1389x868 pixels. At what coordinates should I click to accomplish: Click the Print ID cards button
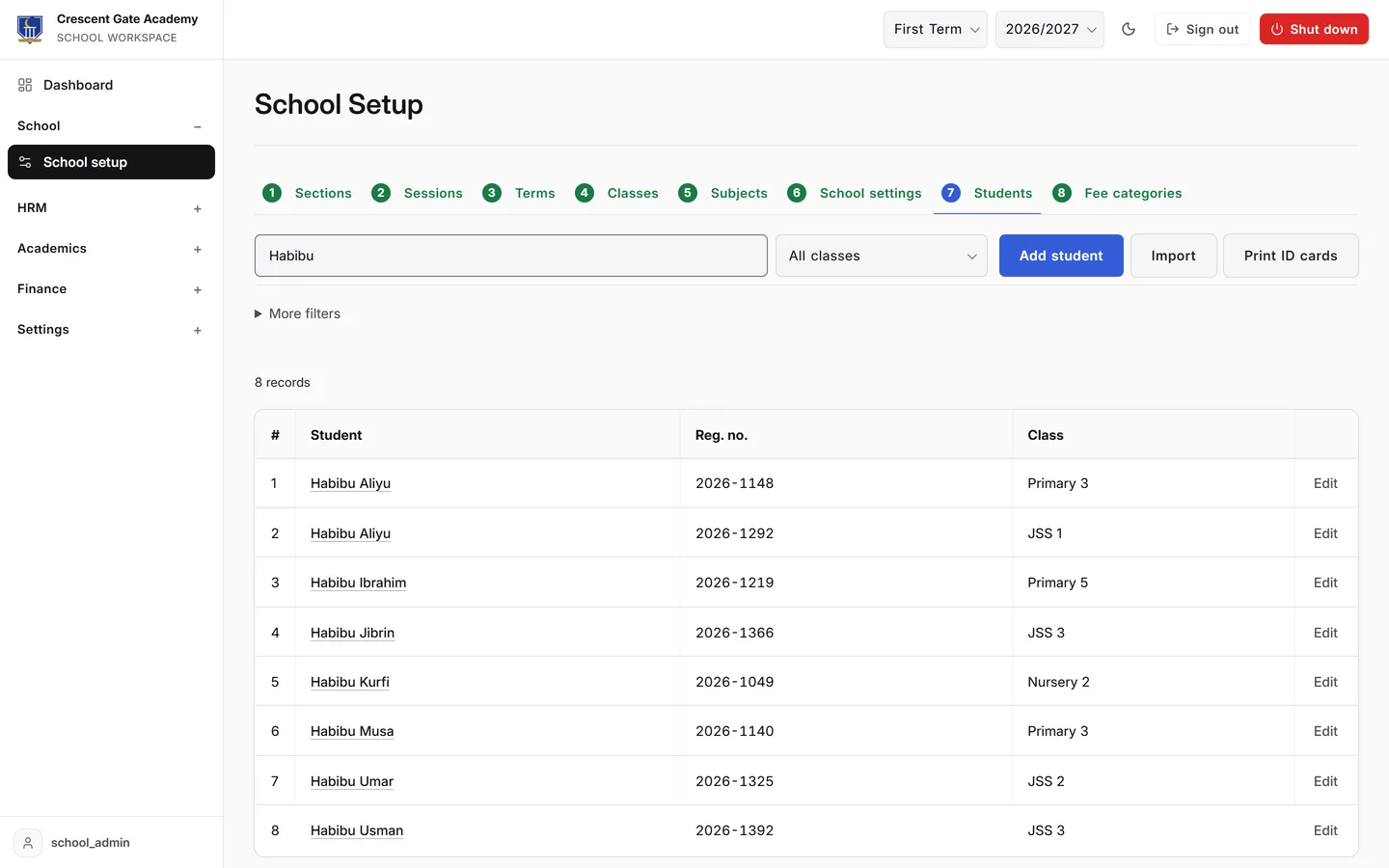(x=1291, y=256)
